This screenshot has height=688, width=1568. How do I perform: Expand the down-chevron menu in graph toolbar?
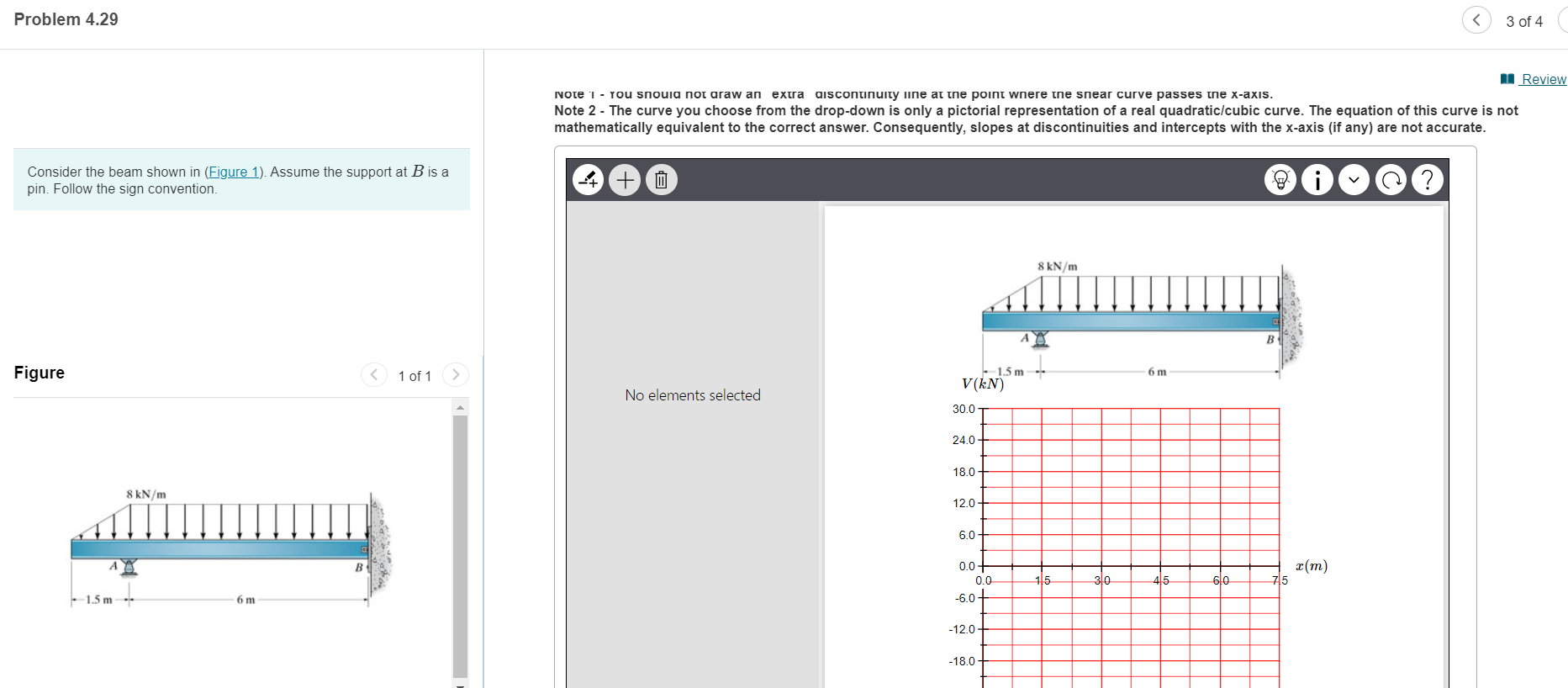point(1354,179)
